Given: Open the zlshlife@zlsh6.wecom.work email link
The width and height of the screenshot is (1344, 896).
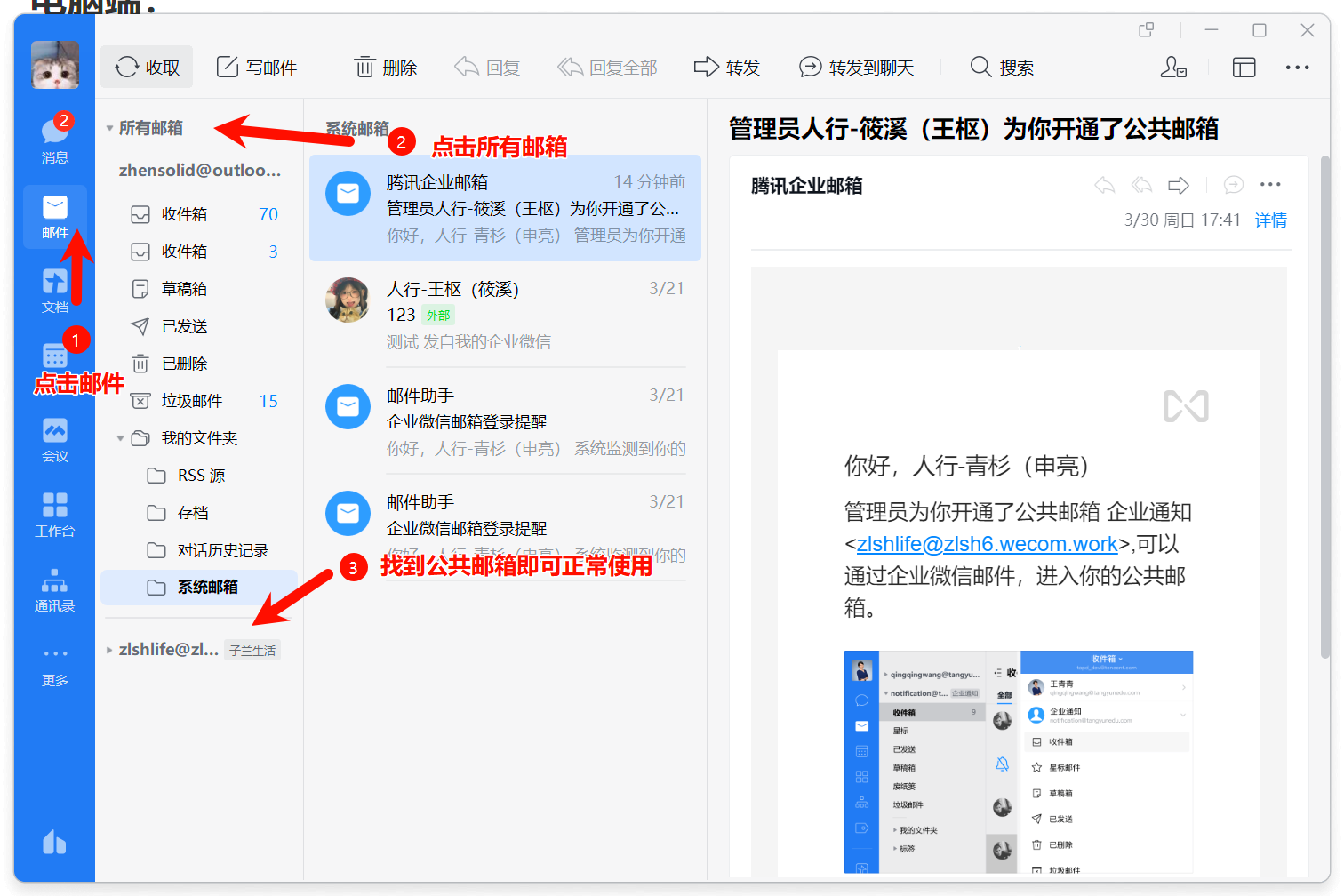Looking at the screenshot, I should 987,544.
